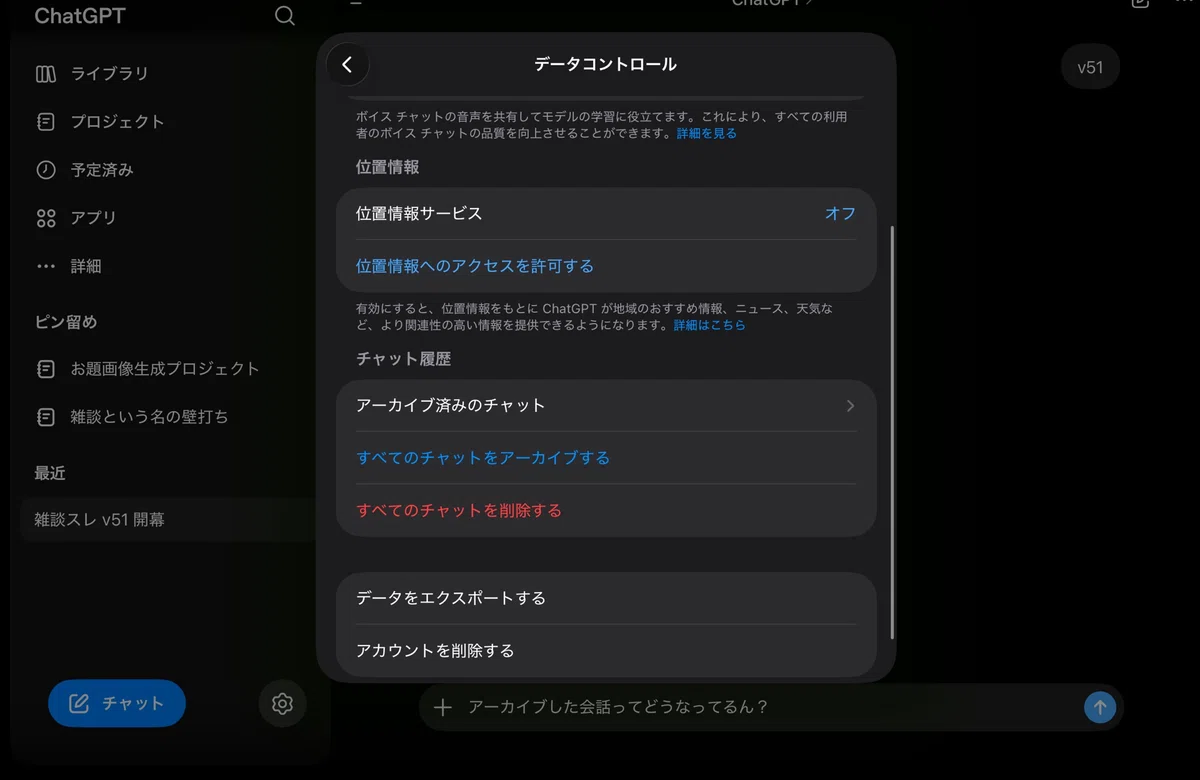Image resolution: width=1200 pixels, height=780 pixels.
Task: Go back with the dialog's arrow button
Action: [347, 65]
